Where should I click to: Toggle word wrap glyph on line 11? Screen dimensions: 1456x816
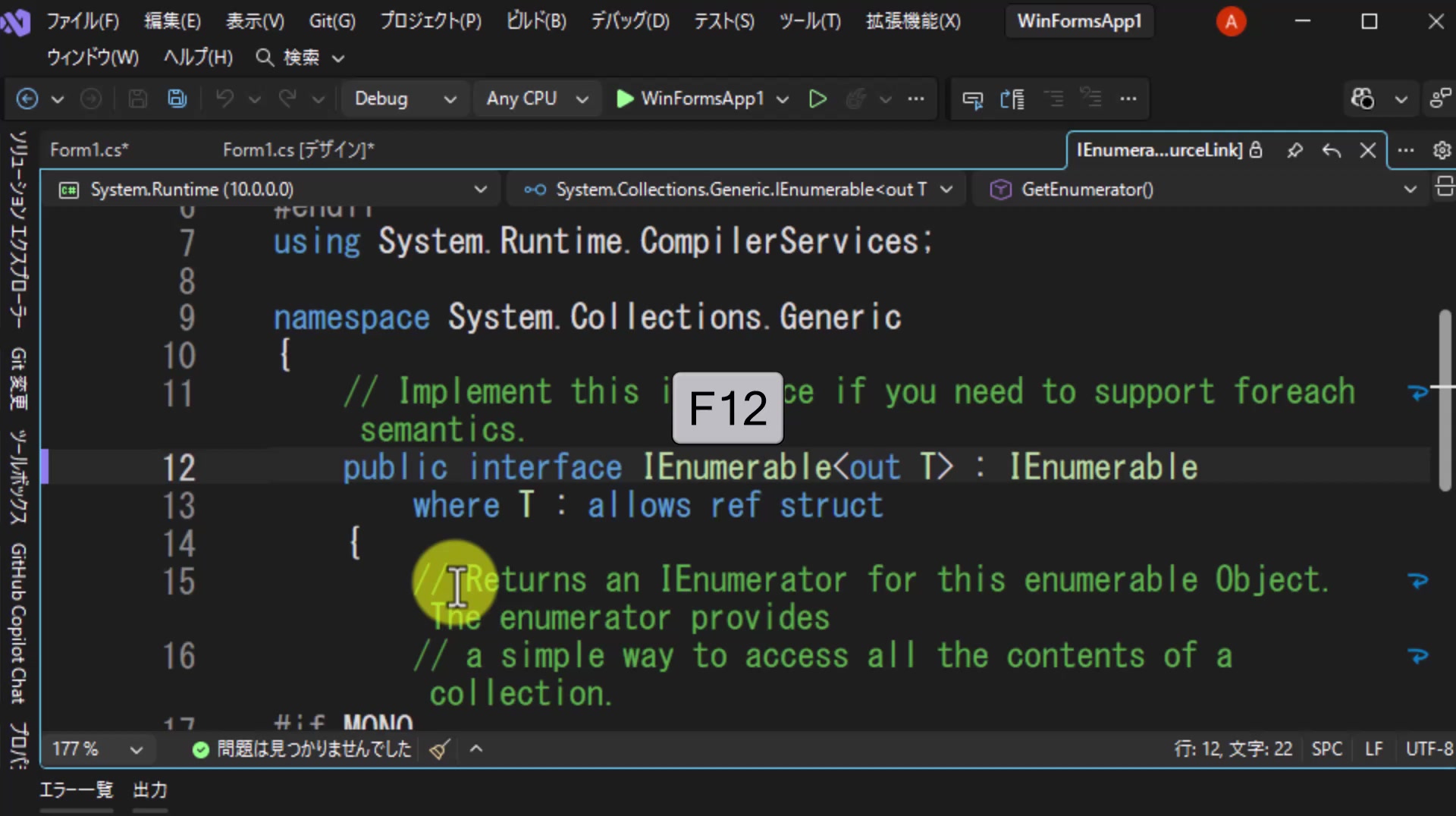pos(1417,393)
